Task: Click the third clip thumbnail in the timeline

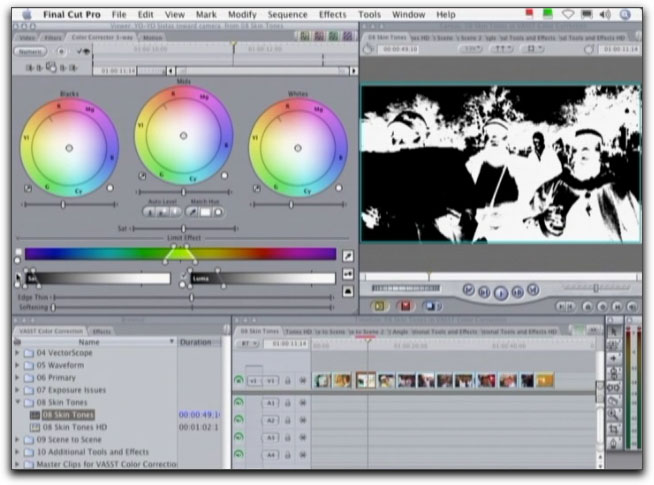Action: click(365, 381)
